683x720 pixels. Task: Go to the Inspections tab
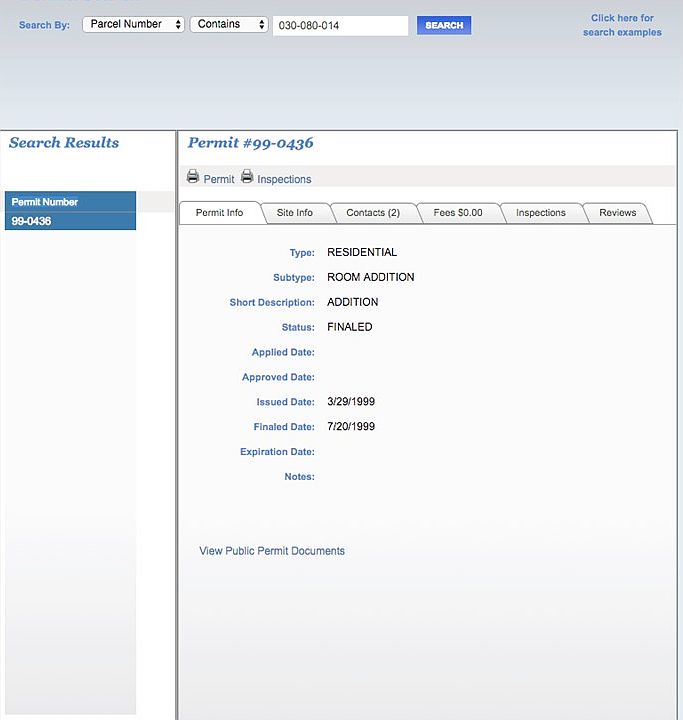540,213
